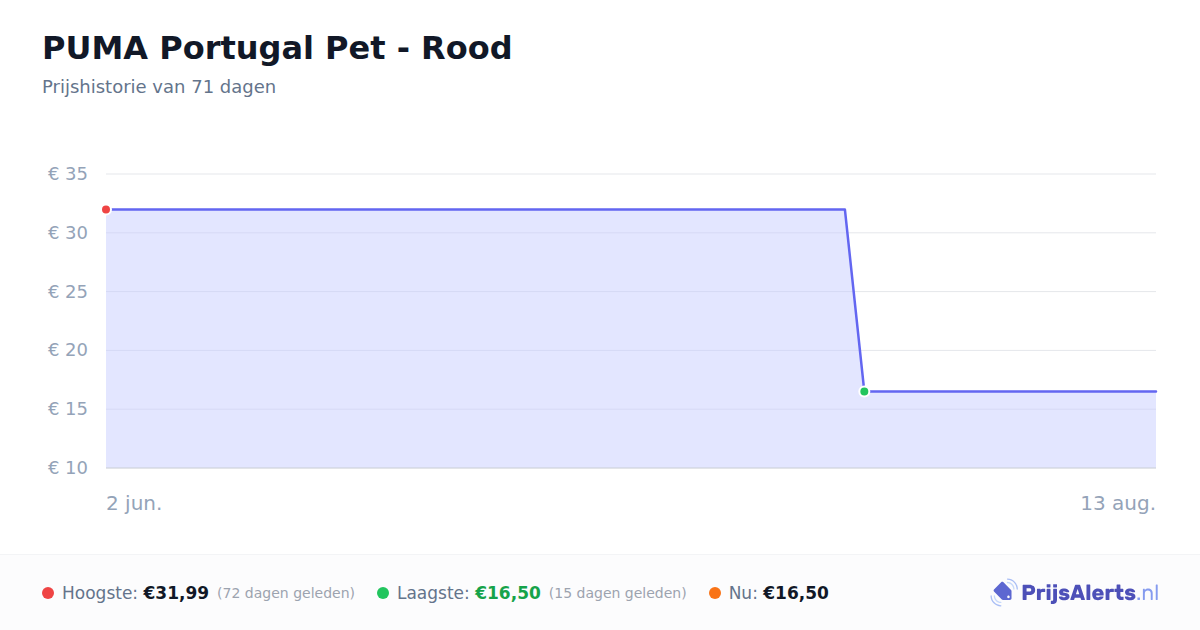The height and width of the screenshot is (630, 1200).
Task: Click the orange dot beside Nu legend
Action: pos(715,593)
